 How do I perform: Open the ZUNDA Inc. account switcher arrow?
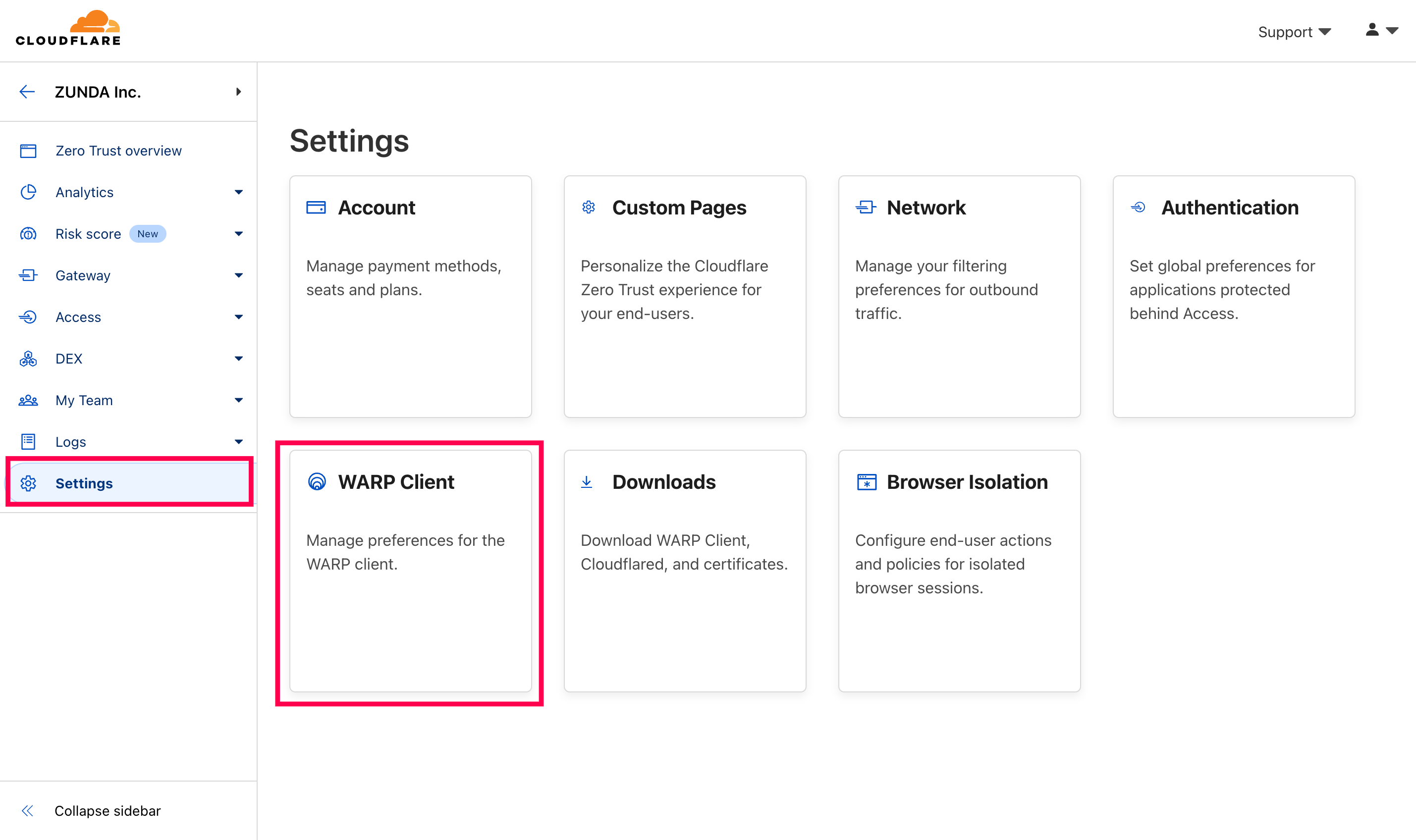pos(239,92)
